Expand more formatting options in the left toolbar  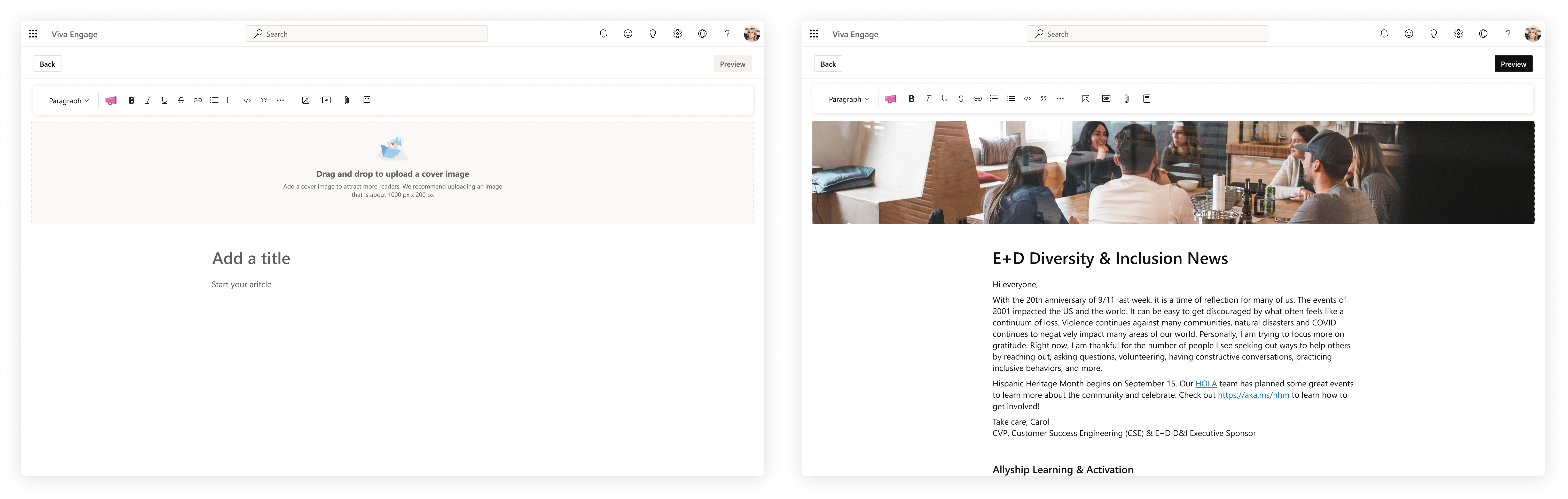[280, 100]
